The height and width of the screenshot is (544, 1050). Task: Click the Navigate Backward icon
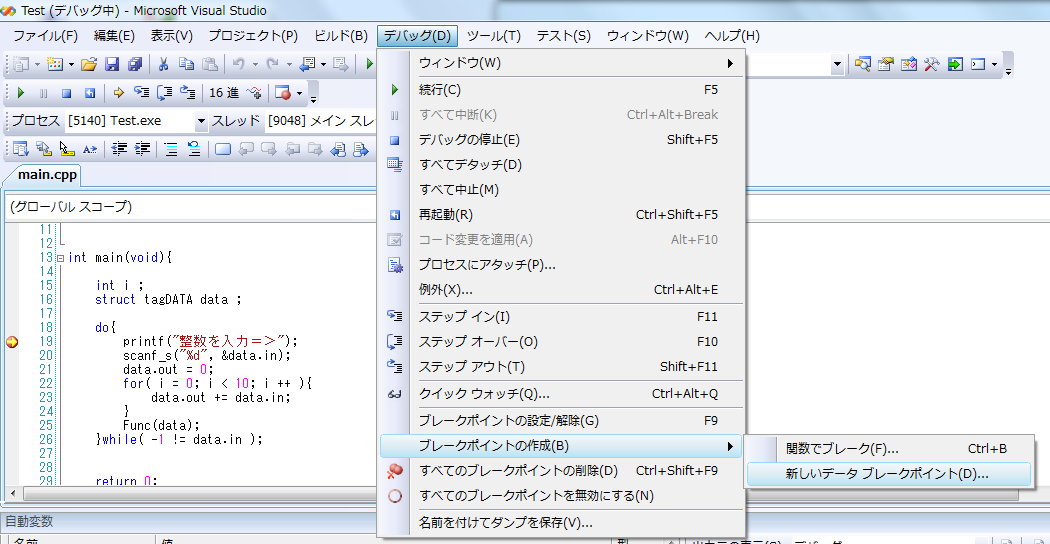pyautogui.click(x=309, y=64)
